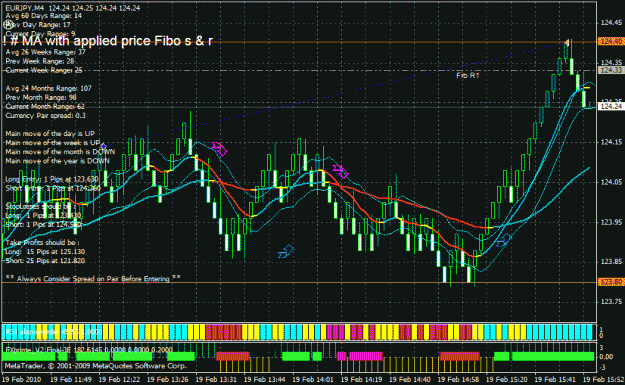Screen dimensions: 625x385
Task: Click 'Main move of the day is UP'
Action: click(x=50, y=134)
